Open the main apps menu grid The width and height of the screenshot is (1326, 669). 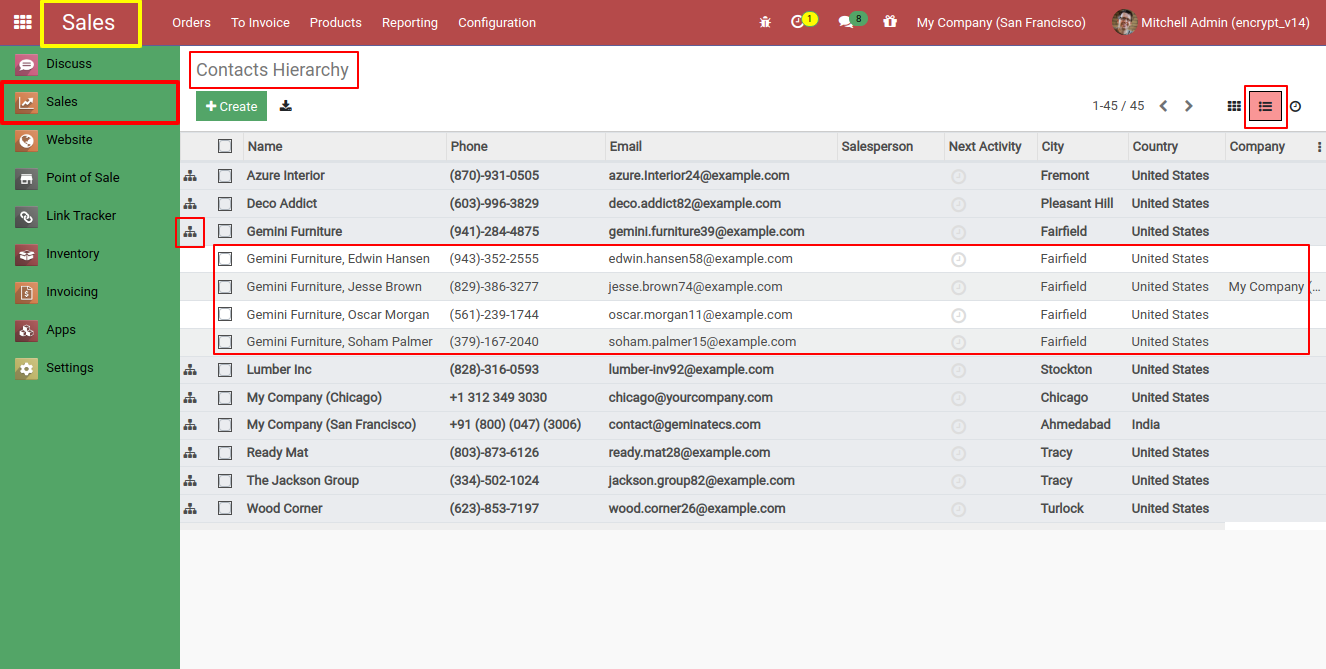click(22, 22)
